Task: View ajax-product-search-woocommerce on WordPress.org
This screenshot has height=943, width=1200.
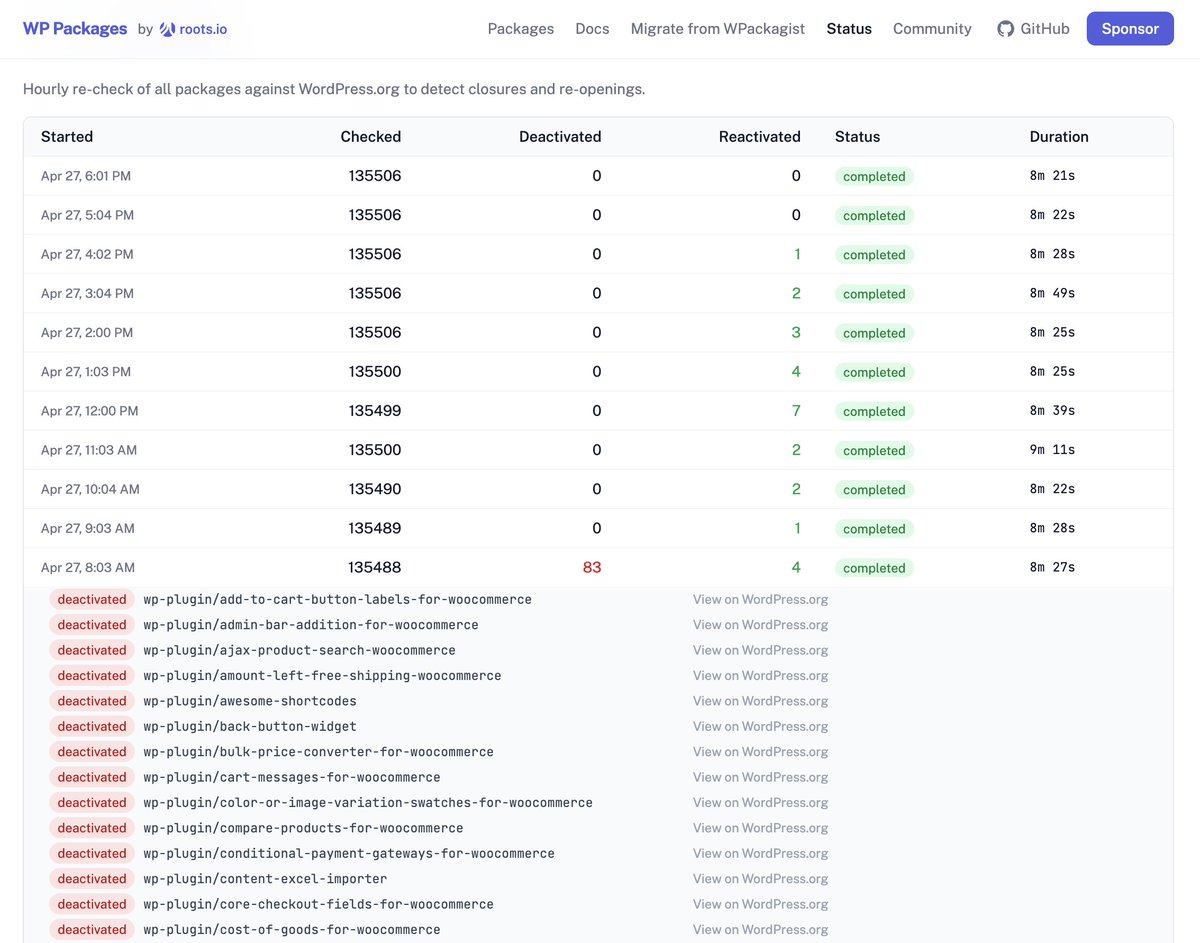Action: (x=760, y=650)
